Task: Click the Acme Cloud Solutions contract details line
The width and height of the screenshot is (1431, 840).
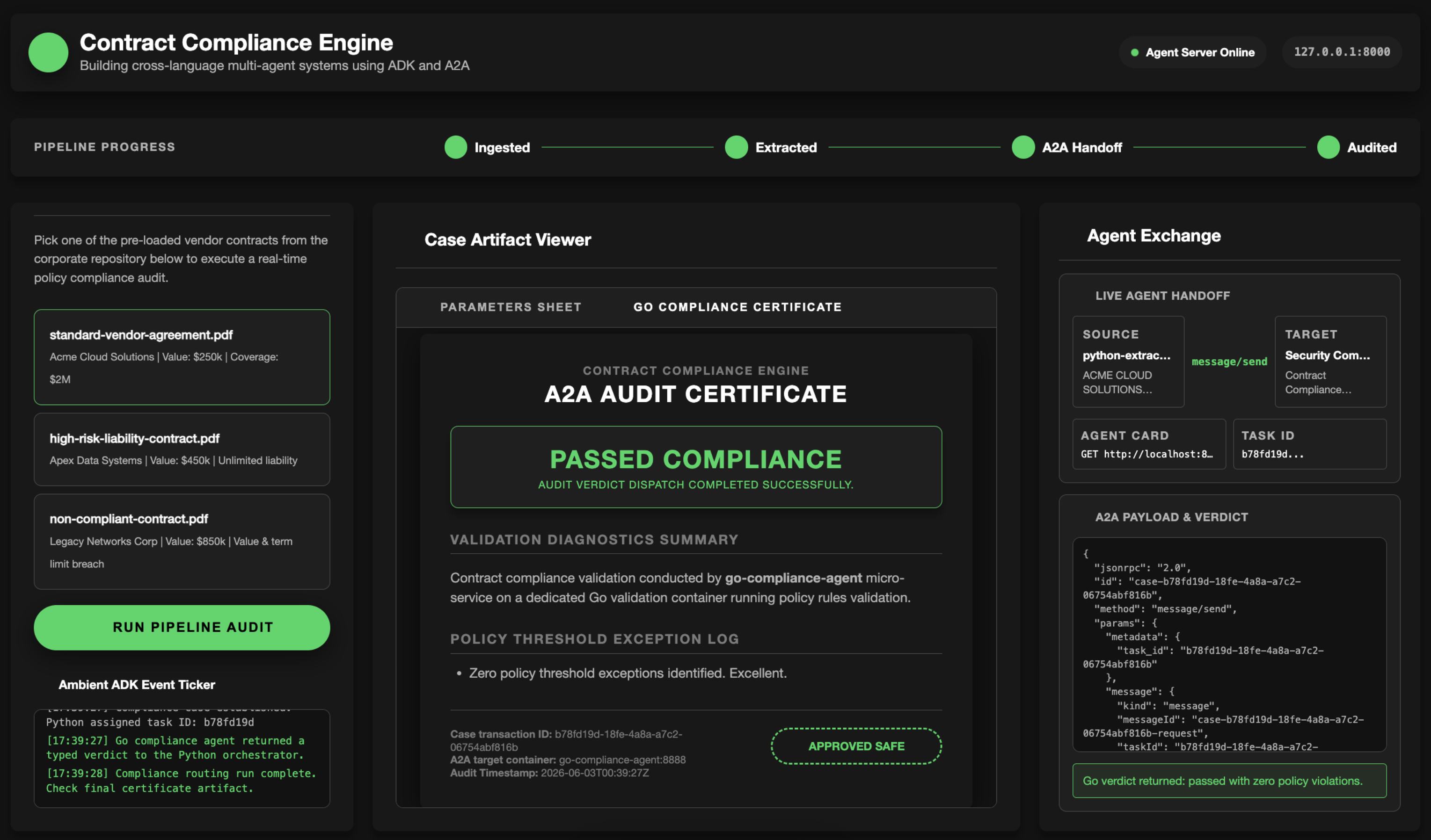Action: pos(163,368)
